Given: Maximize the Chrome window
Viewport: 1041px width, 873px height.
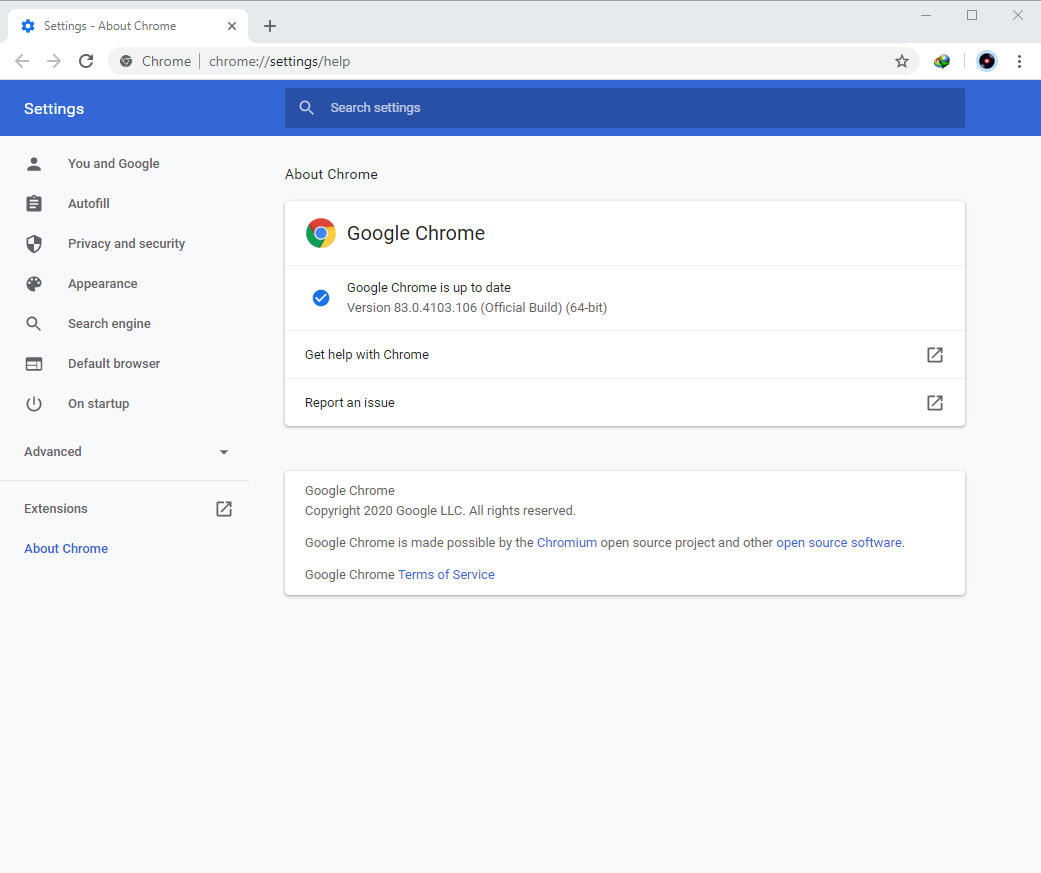Looking at the screenshot, I should click(972, 15).
